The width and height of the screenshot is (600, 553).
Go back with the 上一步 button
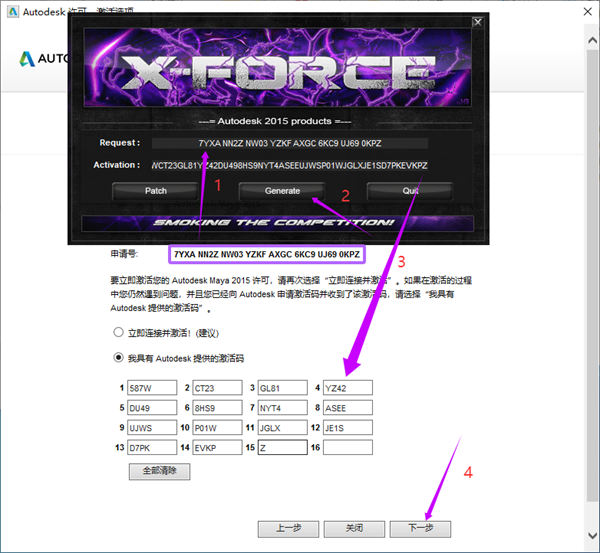tap(285, 528)
